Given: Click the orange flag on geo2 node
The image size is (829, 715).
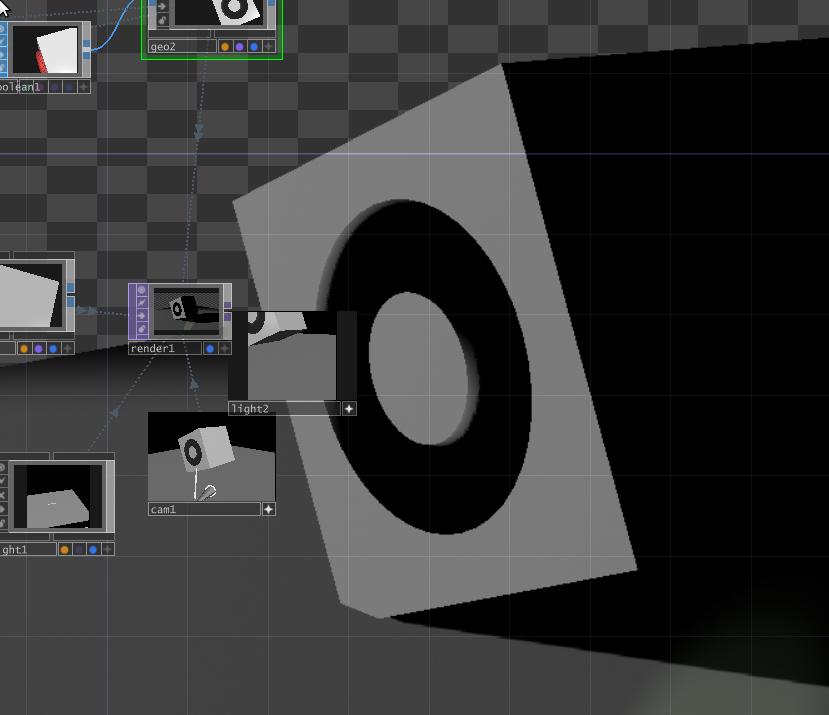Looking at the screenshot, I should tap(225, 47).
